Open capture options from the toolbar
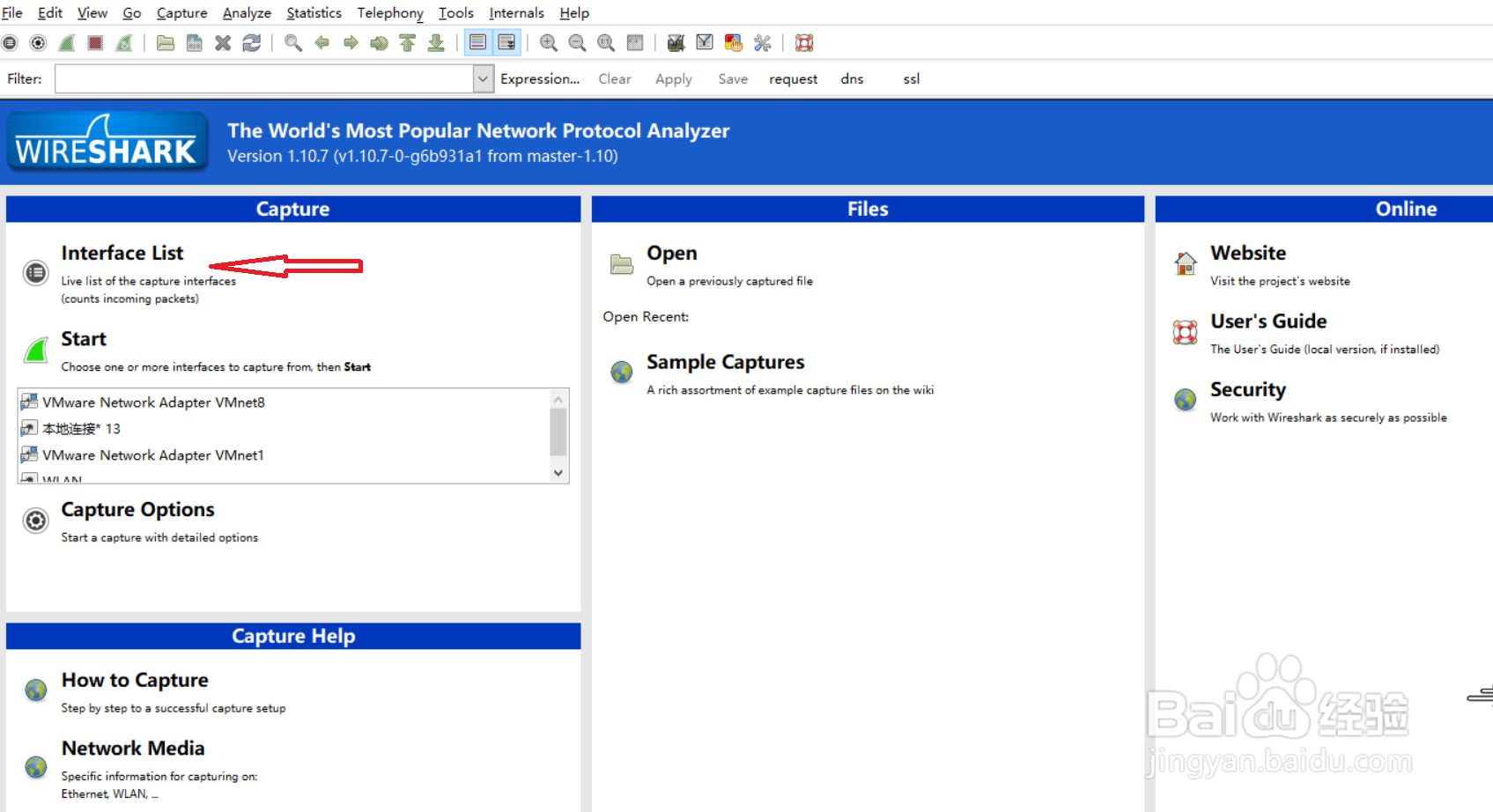 pyautogui.click(x=38, y=42)
